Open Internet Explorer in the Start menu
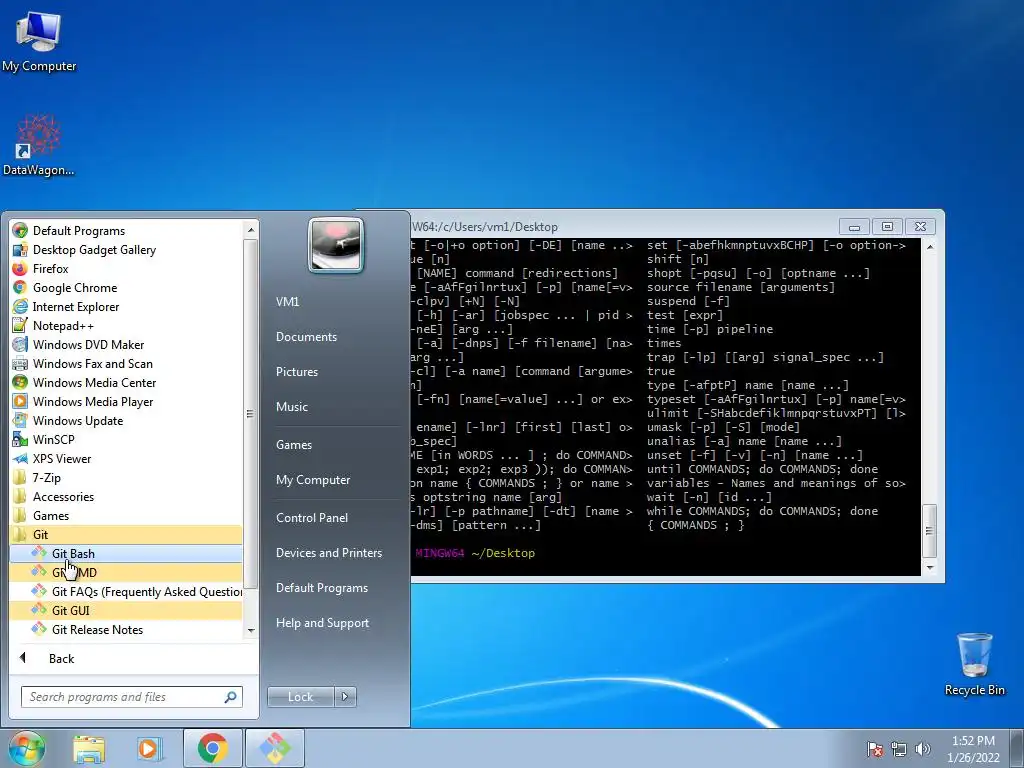The height and width of the screenshot is (768, 1024). click(127, 306)
